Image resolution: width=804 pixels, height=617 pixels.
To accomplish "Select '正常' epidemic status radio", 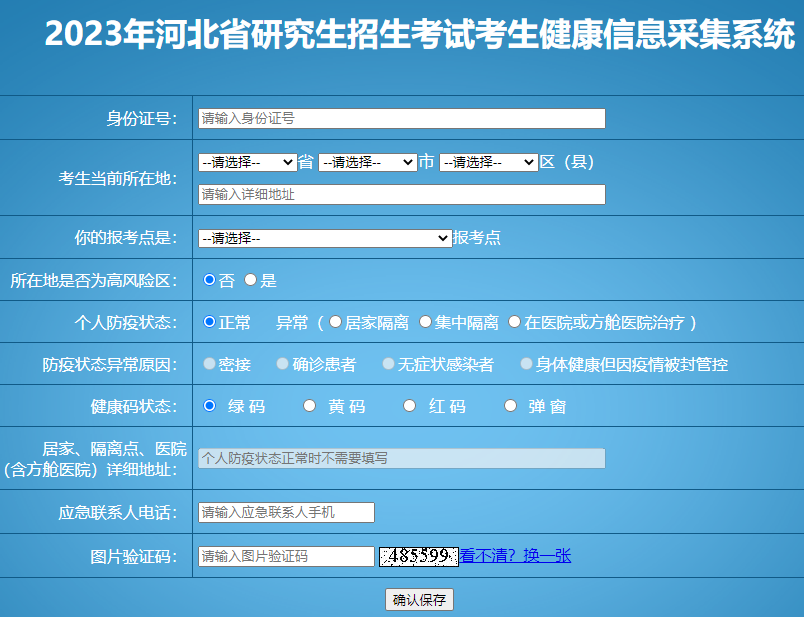I will 209,322.
